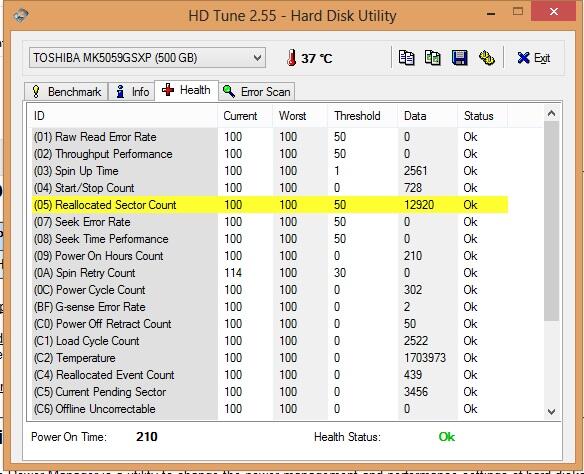Select the (C5) Current Pending Sector row
Image resolution: width=584 pixels, height=474 pixels.
click(x=270, y=392)
